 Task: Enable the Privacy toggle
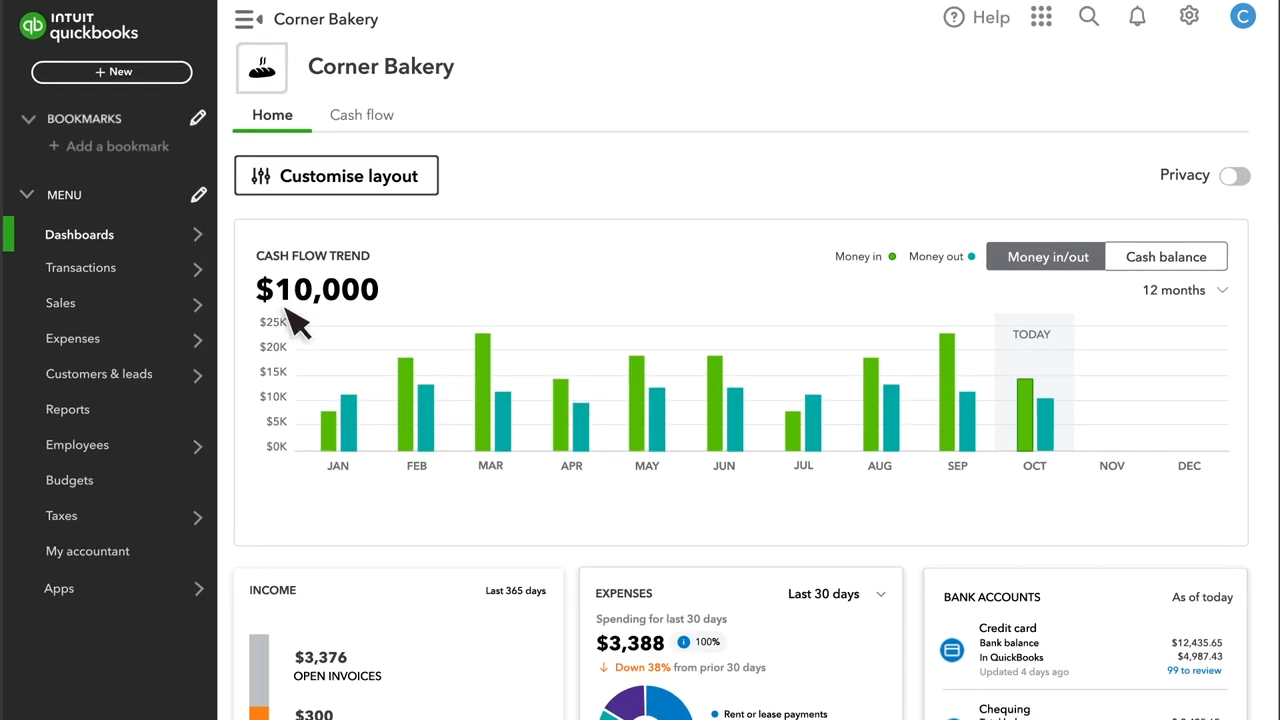1234,175
